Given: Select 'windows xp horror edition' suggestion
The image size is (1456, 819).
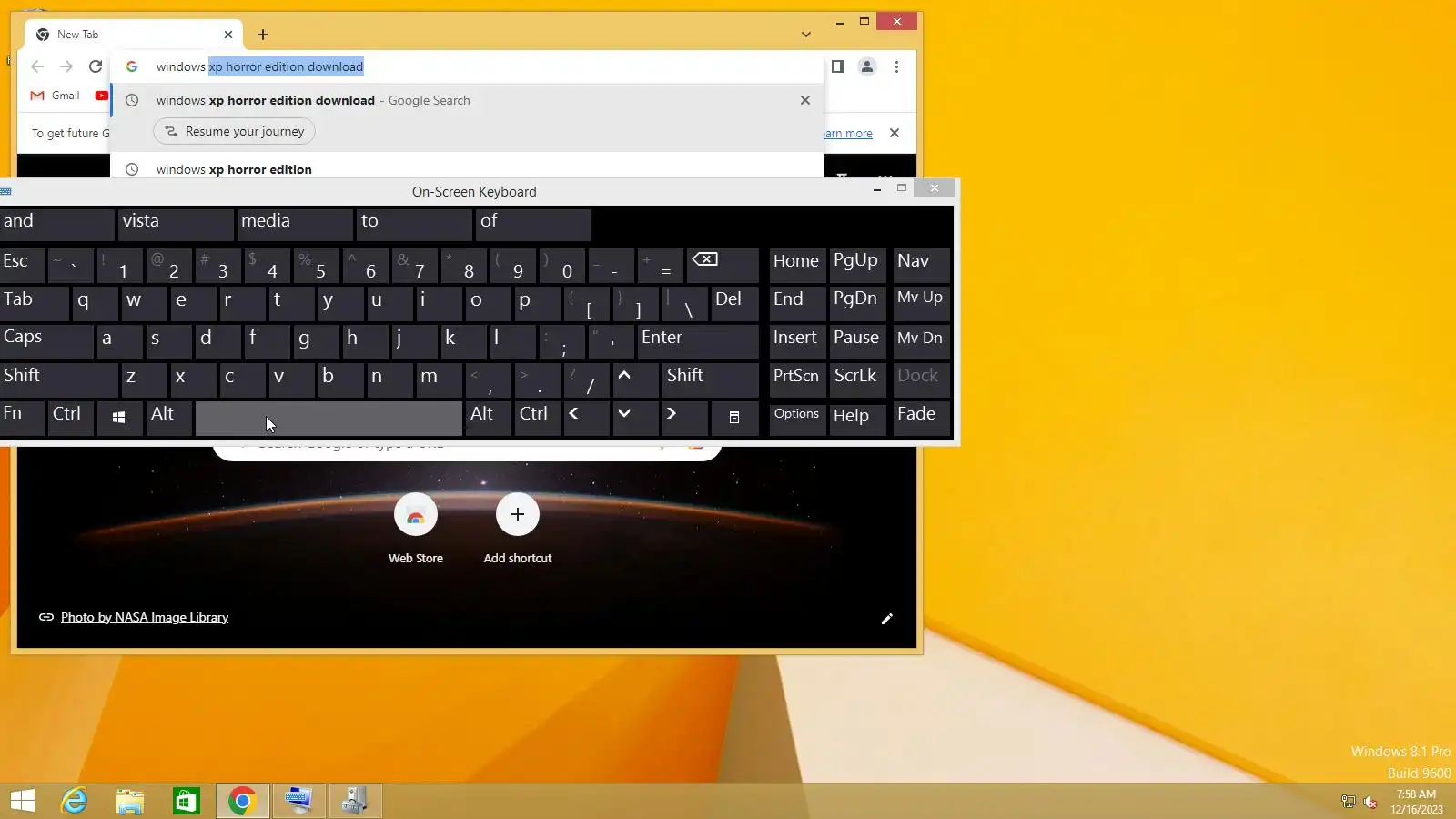Looking at the screenshot, I should pyautogui.click(x=467, y=169).
